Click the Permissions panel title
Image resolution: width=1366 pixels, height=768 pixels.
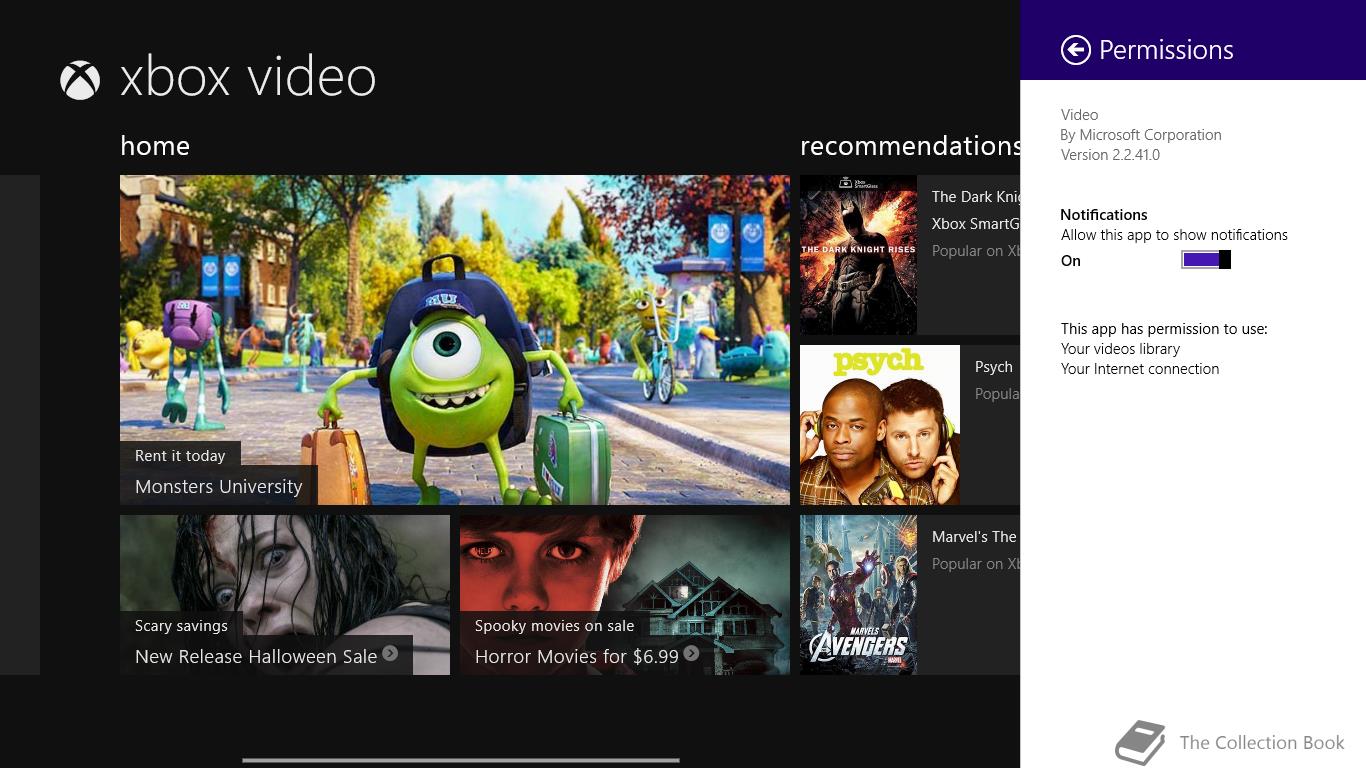coord(1166,50)
